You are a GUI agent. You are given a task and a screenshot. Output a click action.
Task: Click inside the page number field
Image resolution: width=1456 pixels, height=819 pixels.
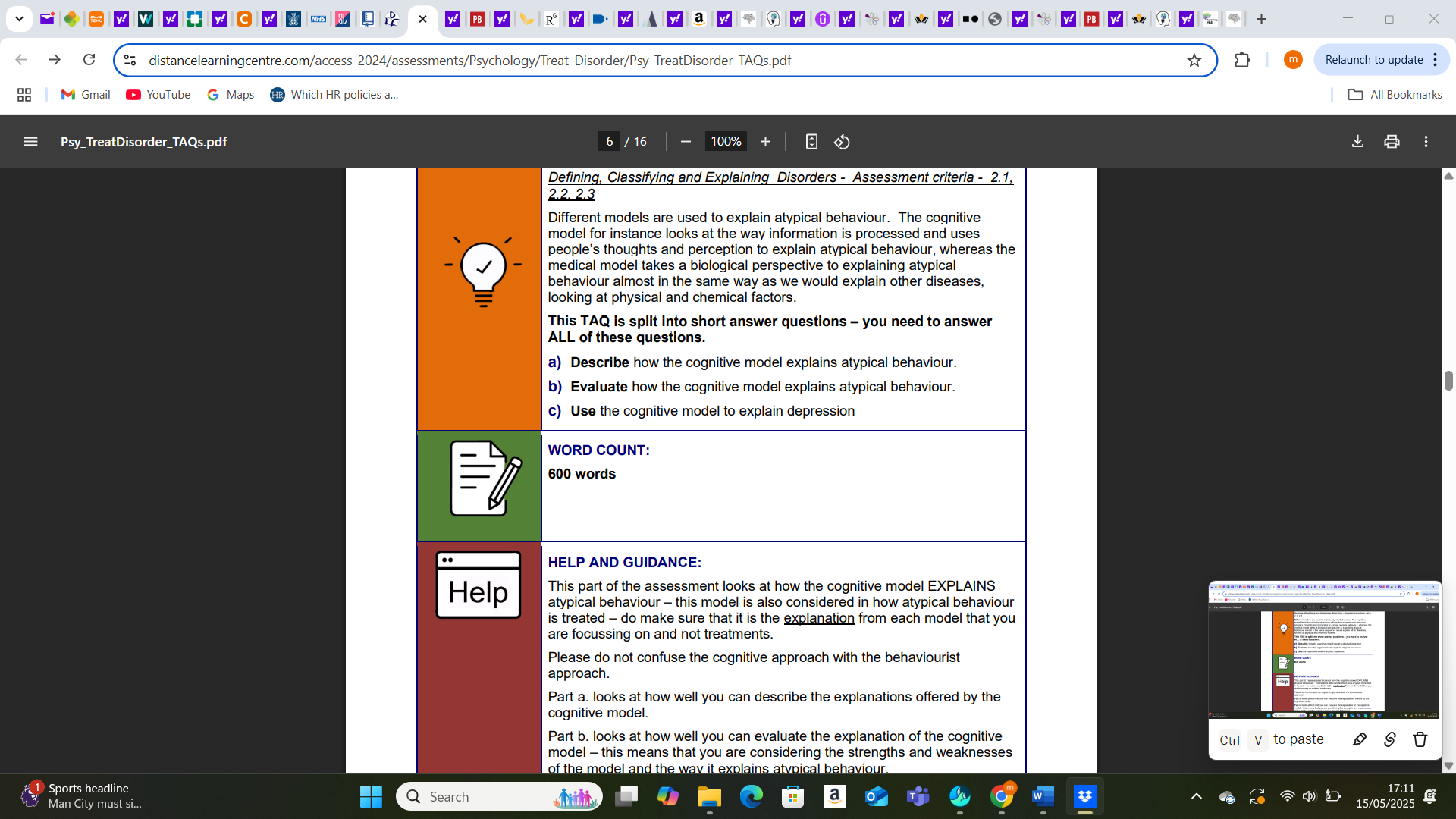pyautogui.click(x=609, y=141)
